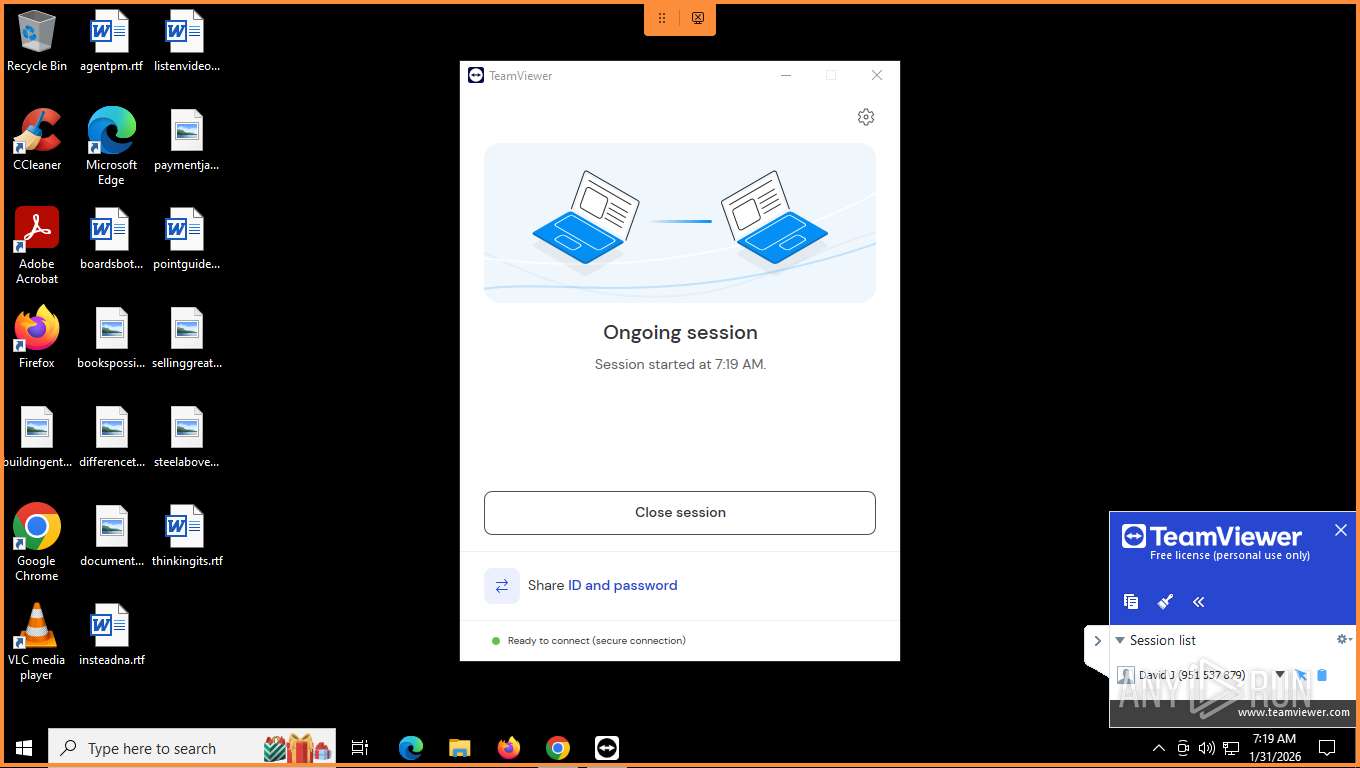This screenshot has width=1360, height=768.
Task: Click the Close session button
Action: click(680, 512)
